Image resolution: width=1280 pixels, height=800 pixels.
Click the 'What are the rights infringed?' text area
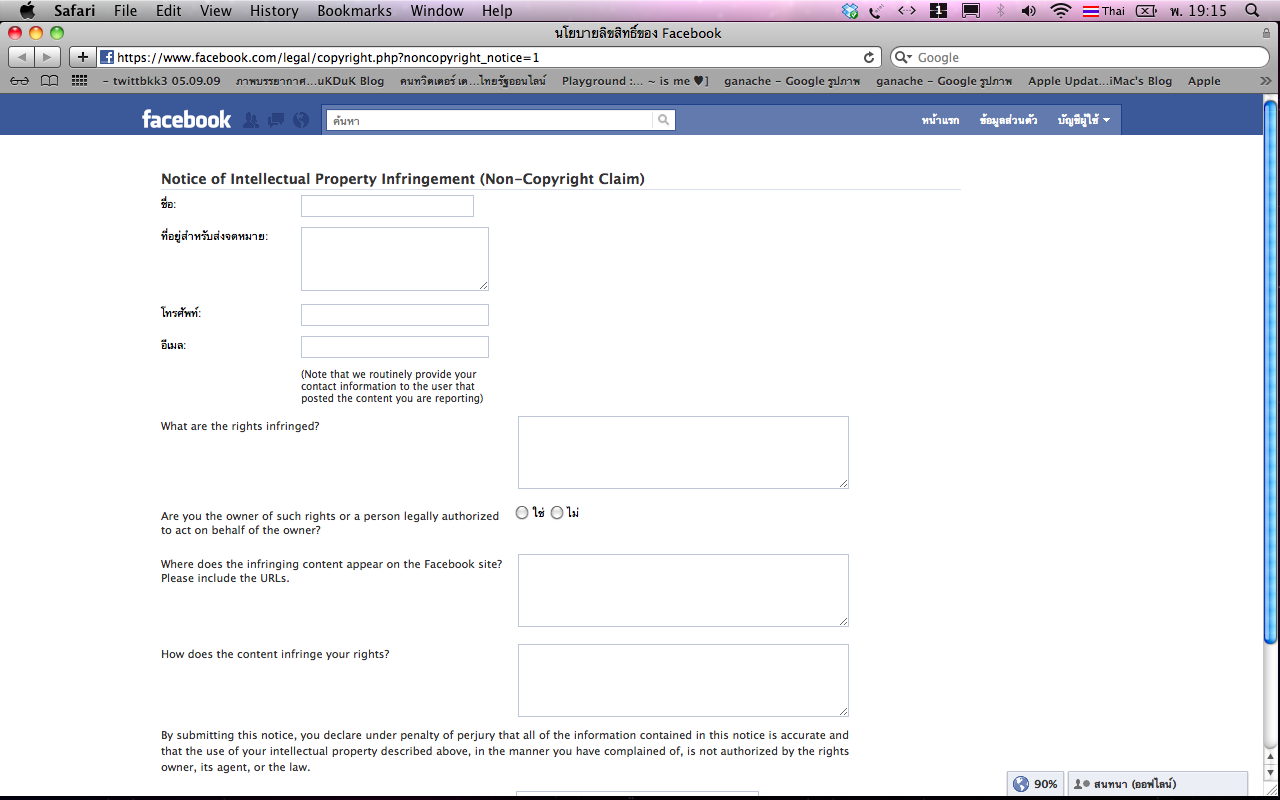coord(683,453)
